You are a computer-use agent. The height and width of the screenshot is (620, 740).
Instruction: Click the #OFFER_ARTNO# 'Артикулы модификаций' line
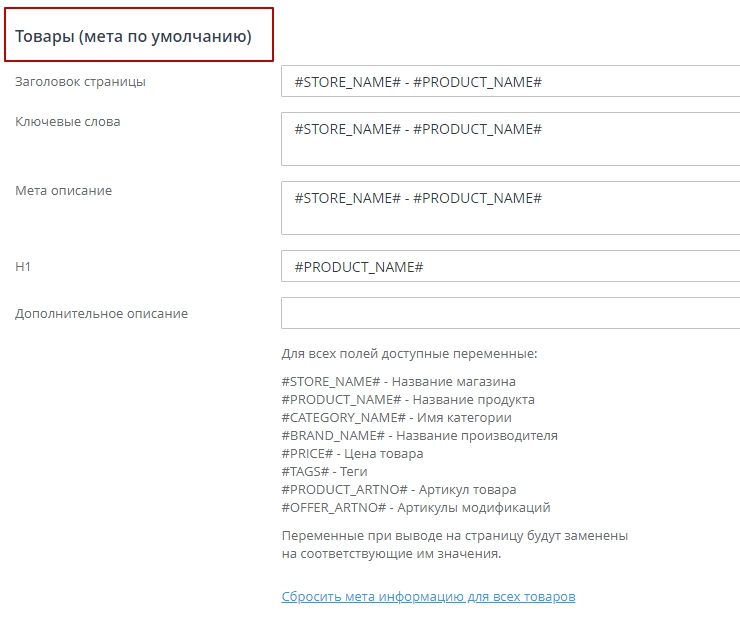[x=415, y=508]
